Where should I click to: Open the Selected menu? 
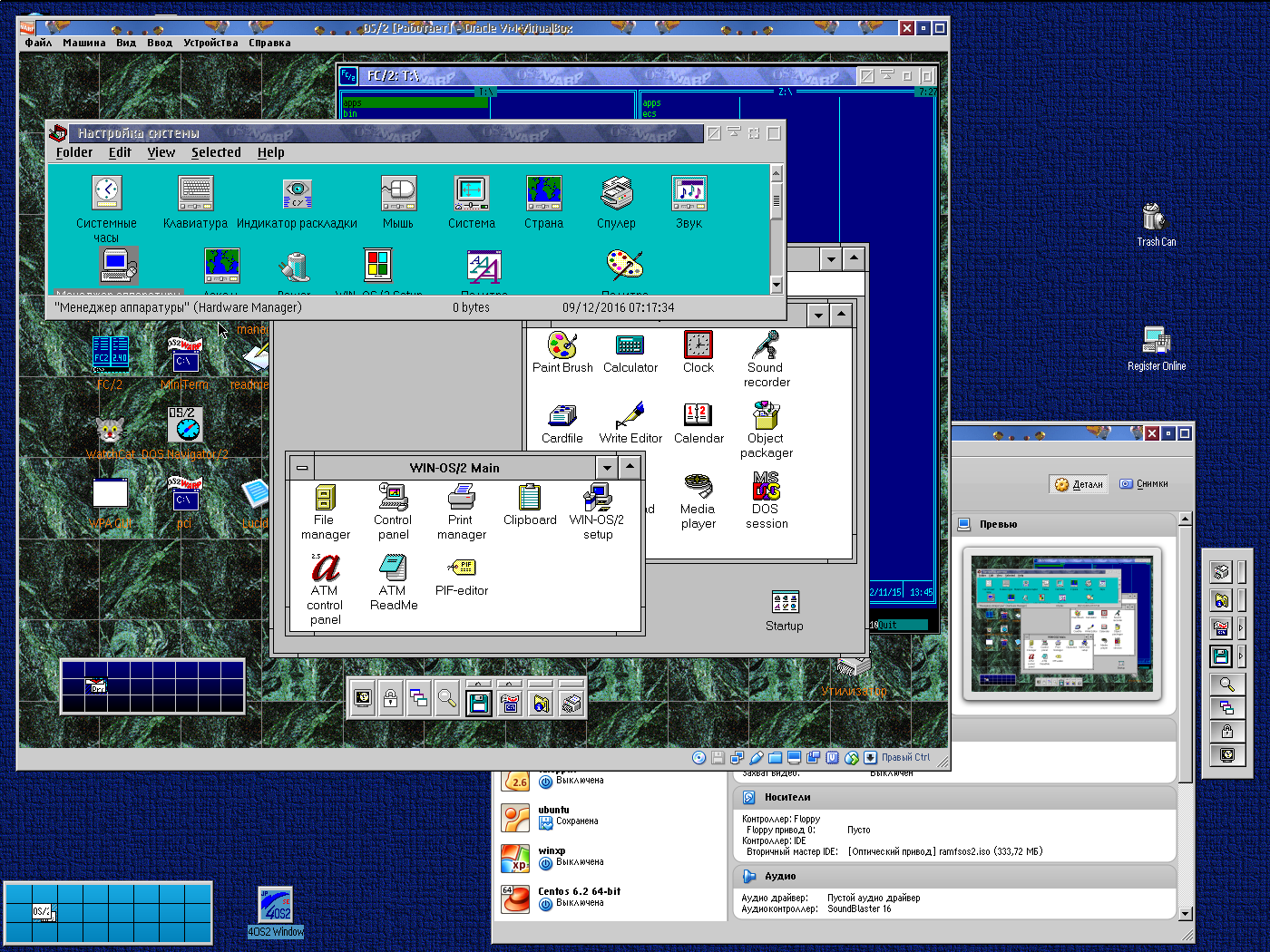(x=216, y=152)
